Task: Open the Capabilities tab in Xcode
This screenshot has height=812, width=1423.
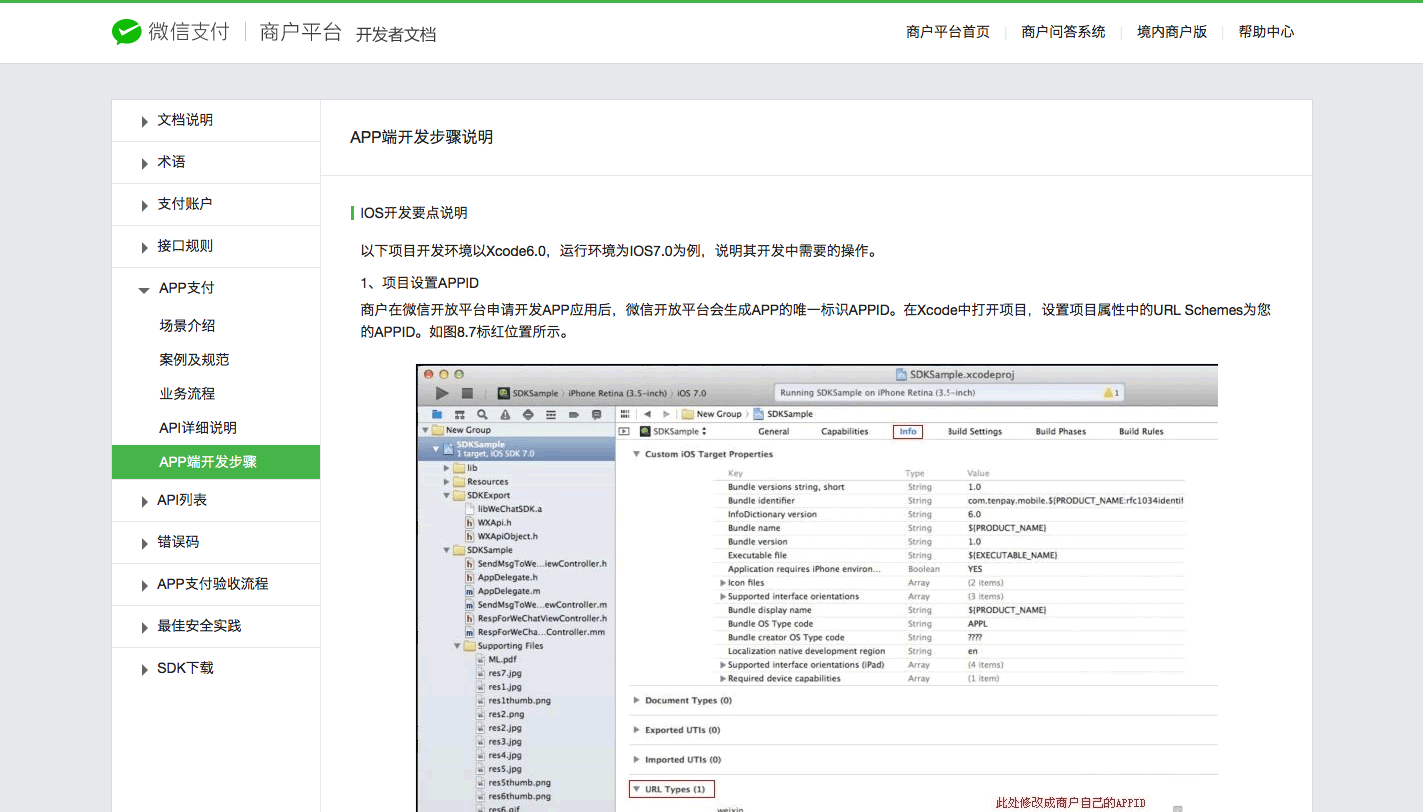Action: [845, 431]
